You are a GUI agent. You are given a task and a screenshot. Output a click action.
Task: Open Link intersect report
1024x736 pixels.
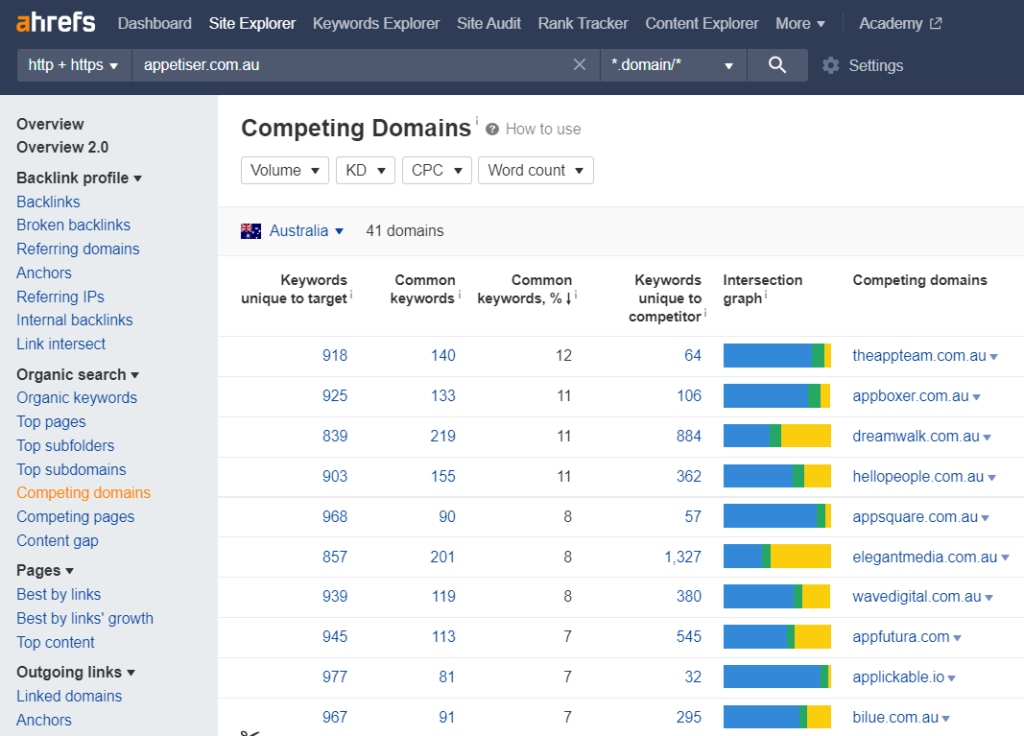61,344
